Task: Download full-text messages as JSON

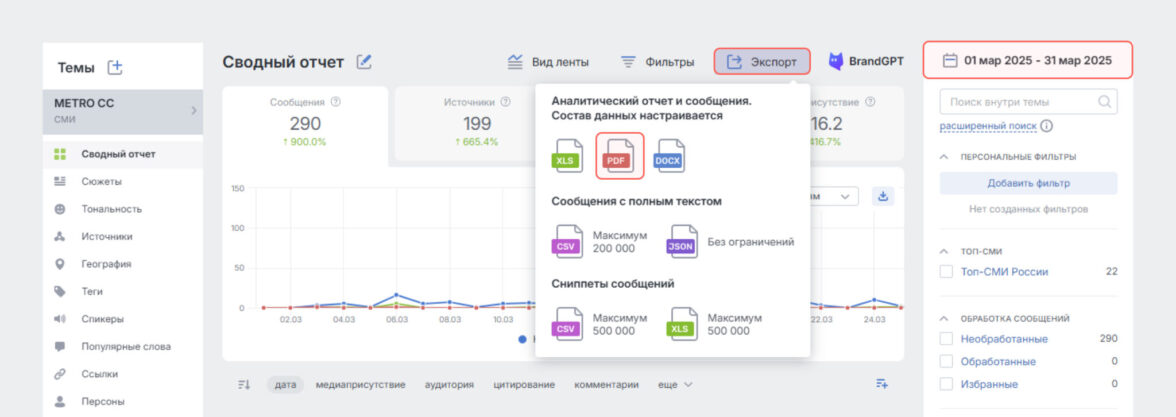Action: [x=684, y=242]
